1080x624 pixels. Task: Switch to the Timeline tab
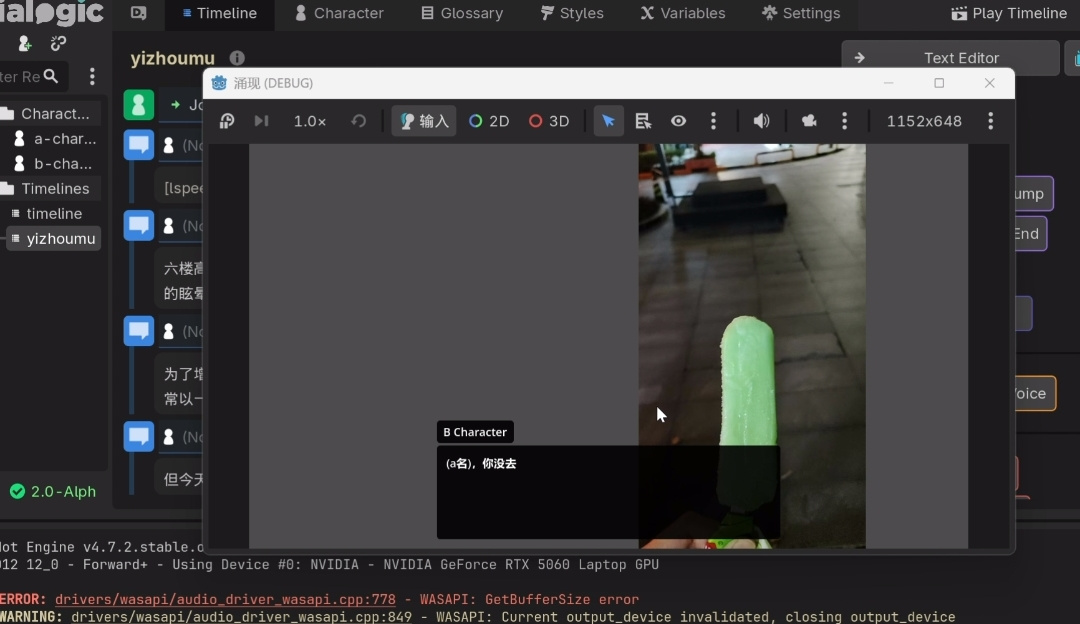(220, 13)
